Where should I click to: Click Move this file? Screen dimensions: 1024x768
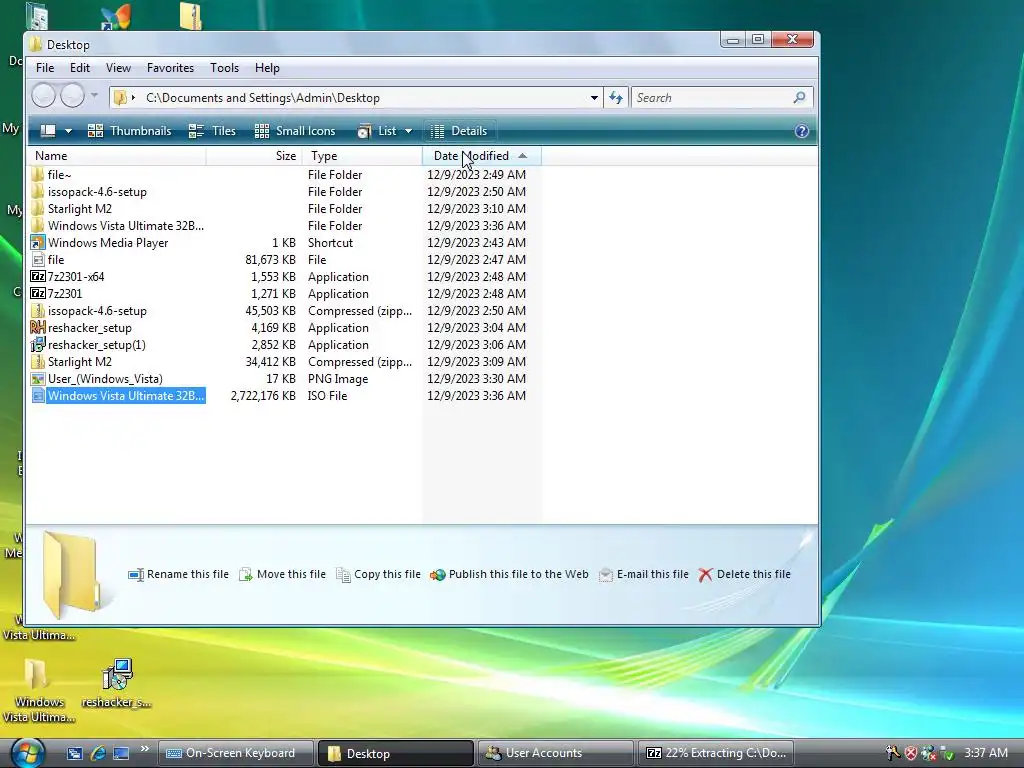[282, 574]
